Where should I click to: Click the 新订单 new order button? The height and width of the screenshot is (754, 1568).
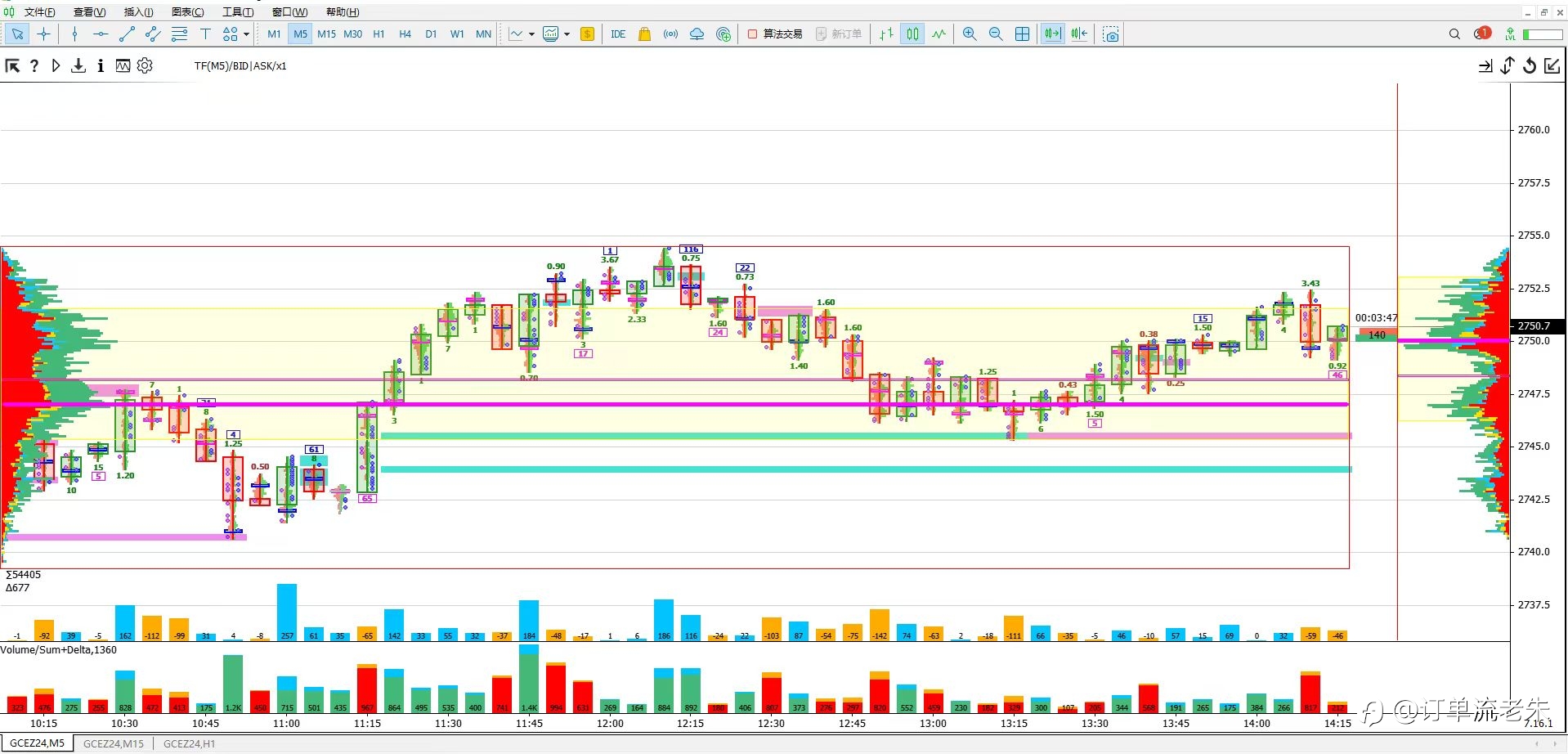coord(839,34)
